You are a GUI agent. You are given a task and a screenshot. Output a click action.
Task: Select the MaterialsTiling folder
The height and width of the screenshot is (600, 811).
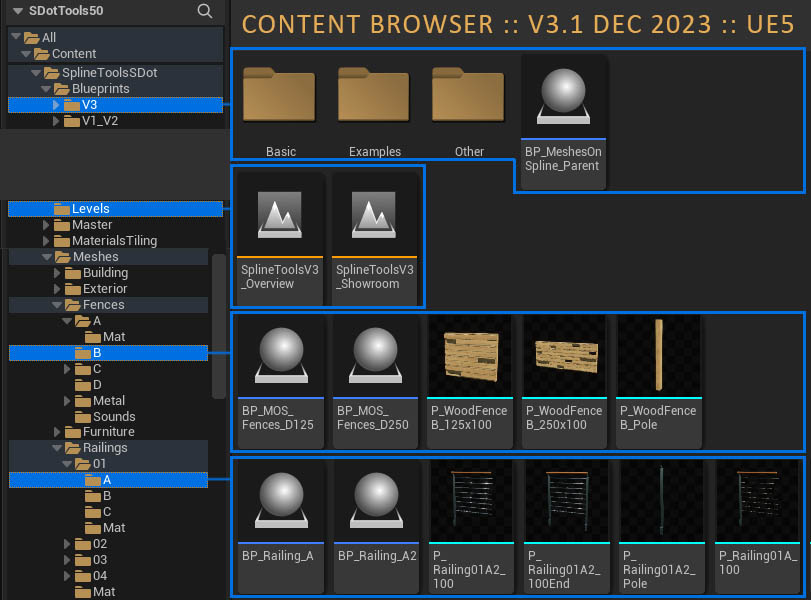[113, 241]
